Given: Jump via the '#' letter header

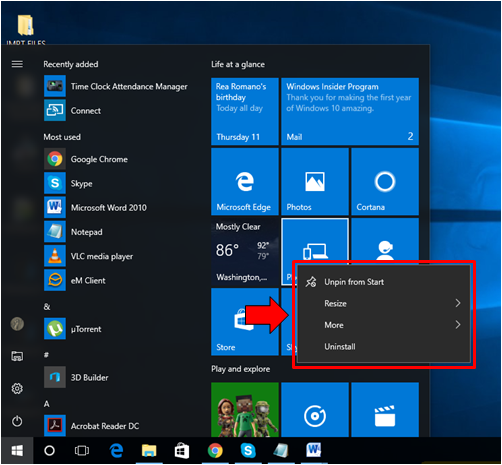Looking at the screenshot, I should pyautogui.click(x=46, y=355).
